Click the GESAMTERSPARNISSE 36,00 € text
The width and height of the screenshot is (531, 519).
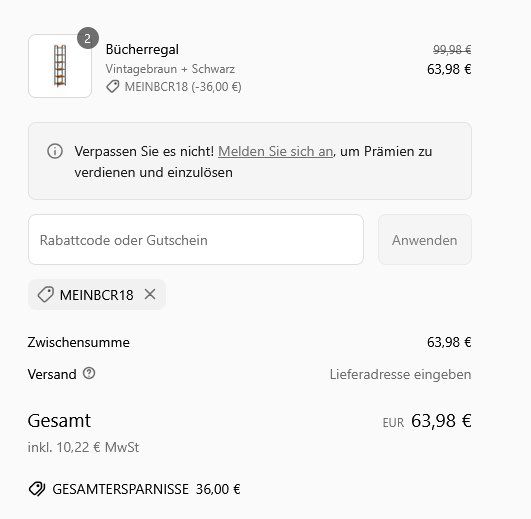[146, 489]
